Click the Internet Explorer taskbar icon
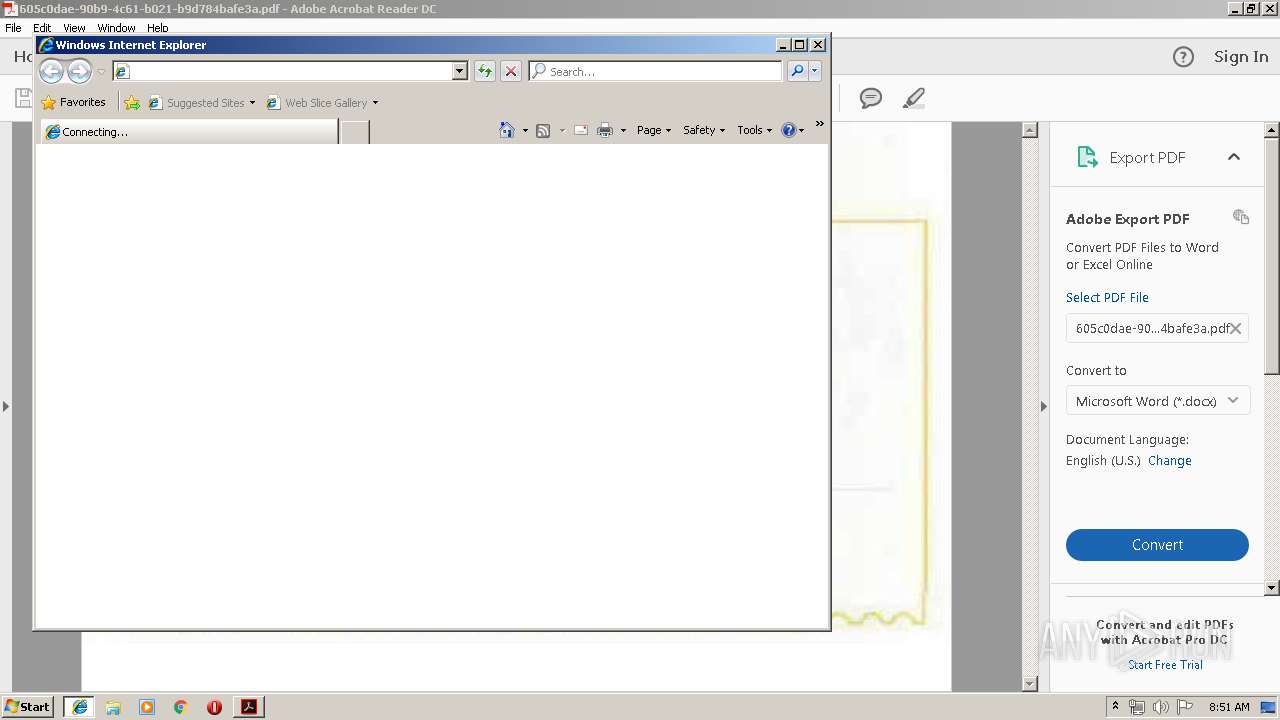This screenshot has width=1280, height=720. pyautogui.click(x=80, y=707)
